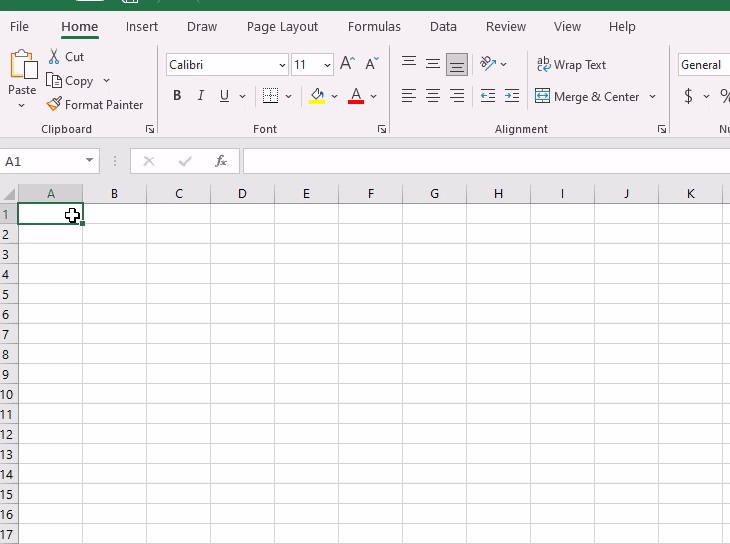Expand the Paste options arrow
The image size is (730, 544).
click(21, 106)
